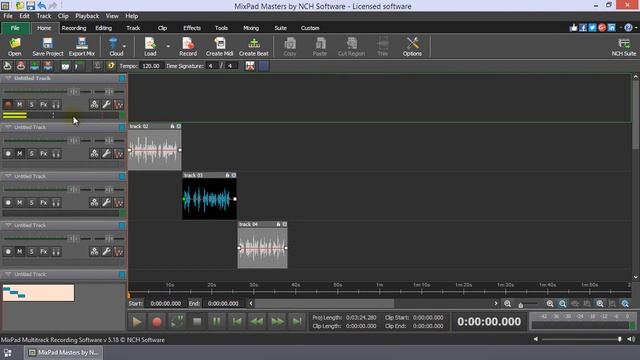
Task: Open the Load dropdown arrow
Action: [x=168, y=47]
